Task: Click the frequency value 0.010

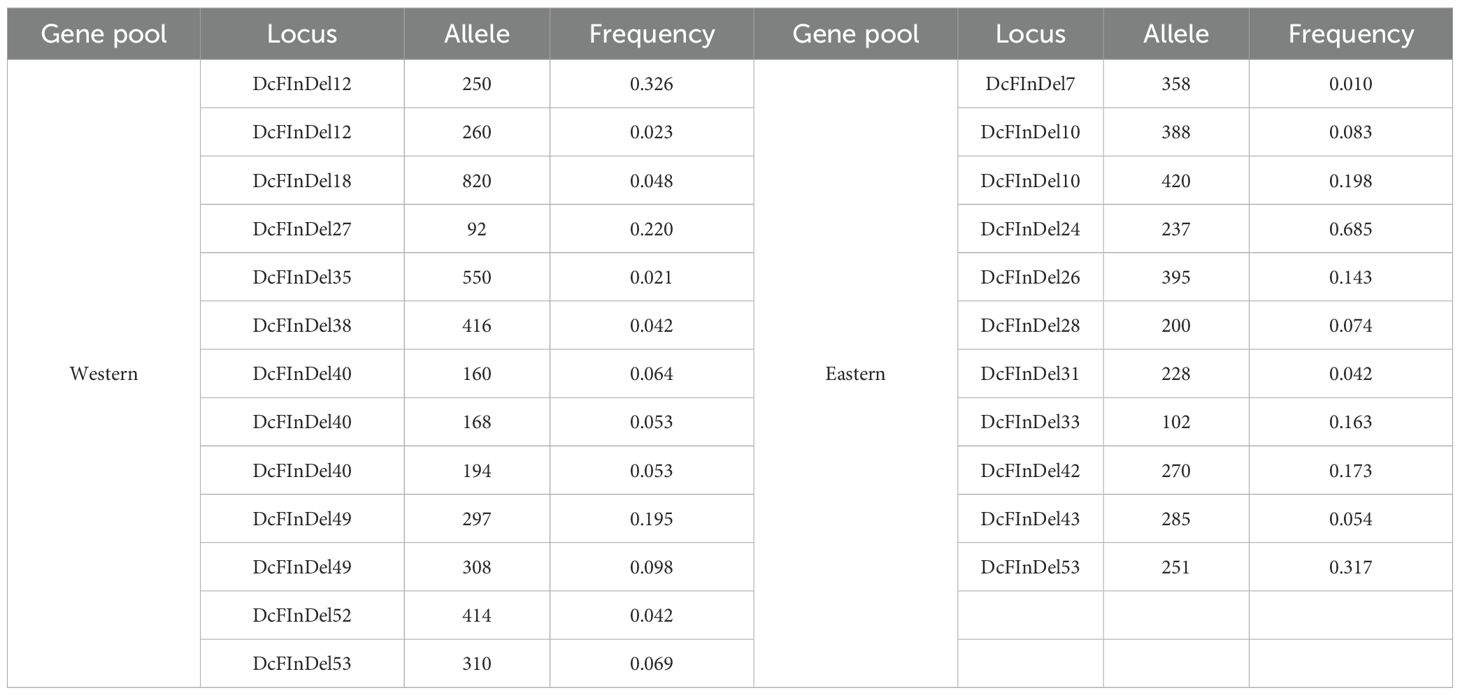Action: pyautogui.click(x=1350, y=84)
